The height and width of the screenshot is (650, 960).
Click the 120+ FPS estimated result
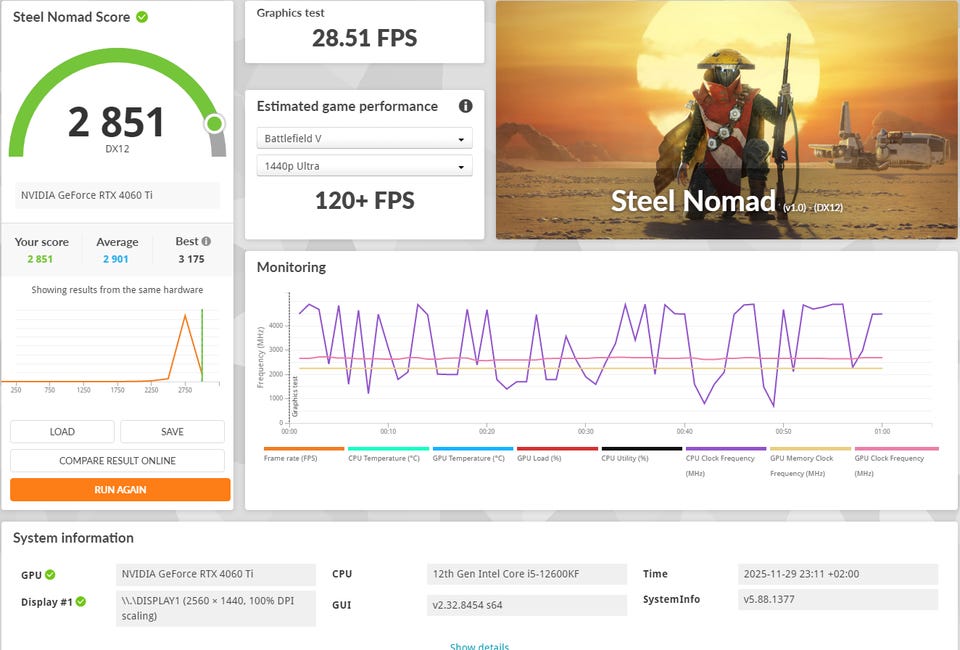364,200
